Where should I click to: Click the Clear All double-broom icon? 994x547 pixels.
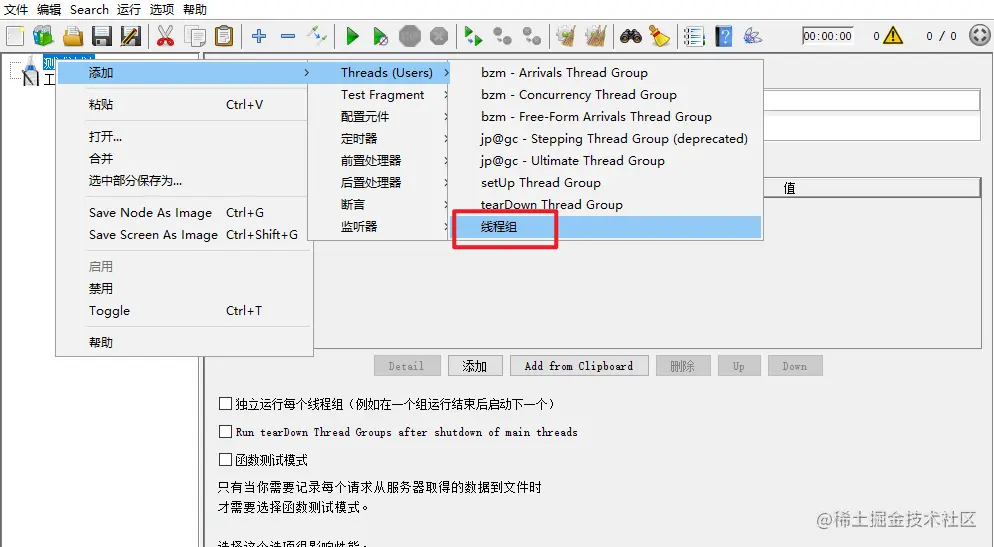click(x=595, y=36)
